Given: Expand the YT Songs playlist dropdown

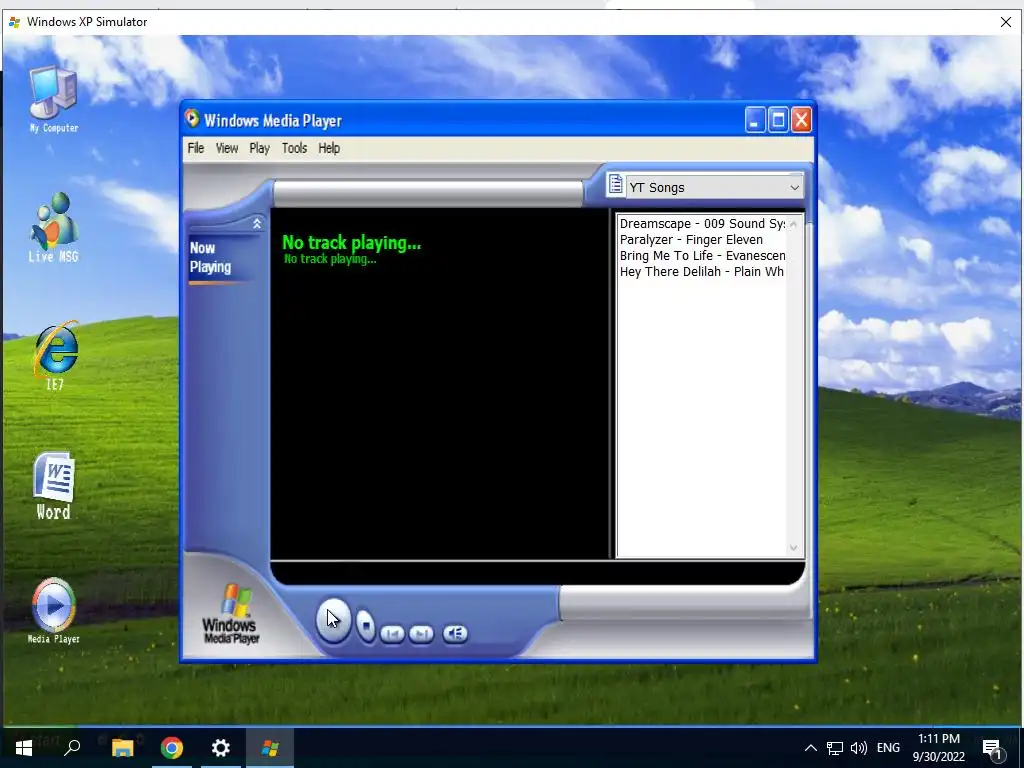Looking at the screenshot, I should pyautogui.click(x=794, y=187).
